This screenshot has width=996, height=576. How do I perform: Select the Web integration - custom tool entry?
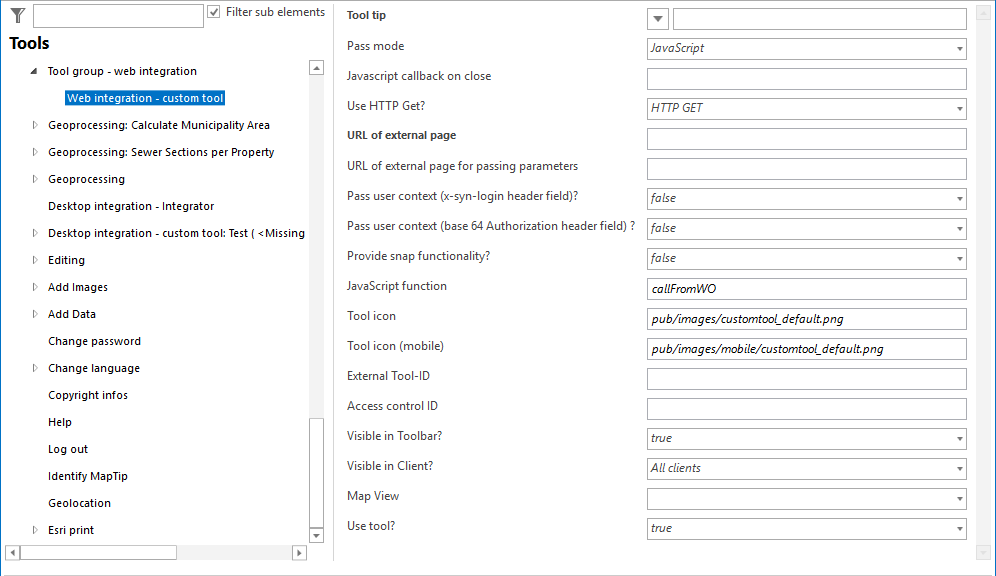coord(144,98)
